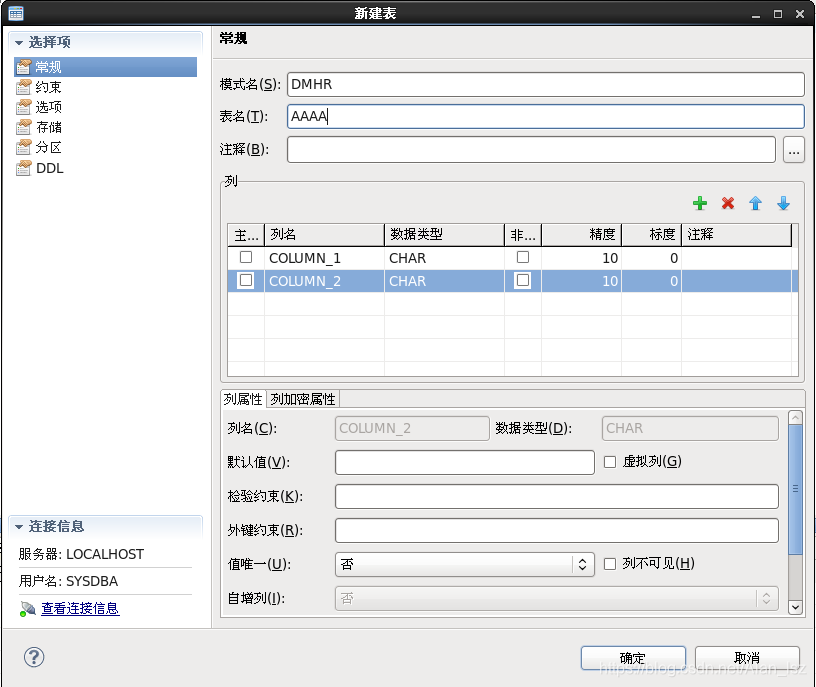Click the 取消 button
816x687 pixels.
pos(747,658)
